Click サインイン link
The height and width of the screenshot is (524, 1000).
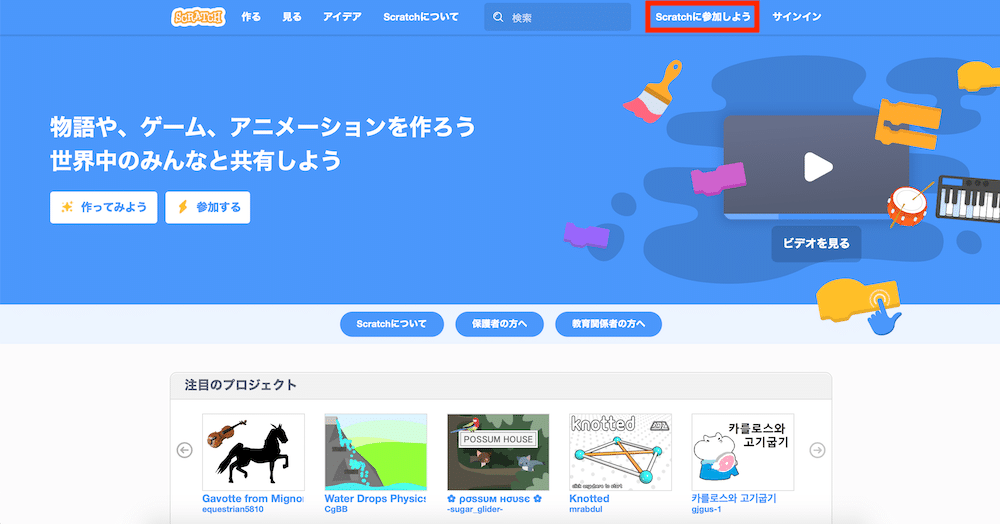tap(797, 17)
